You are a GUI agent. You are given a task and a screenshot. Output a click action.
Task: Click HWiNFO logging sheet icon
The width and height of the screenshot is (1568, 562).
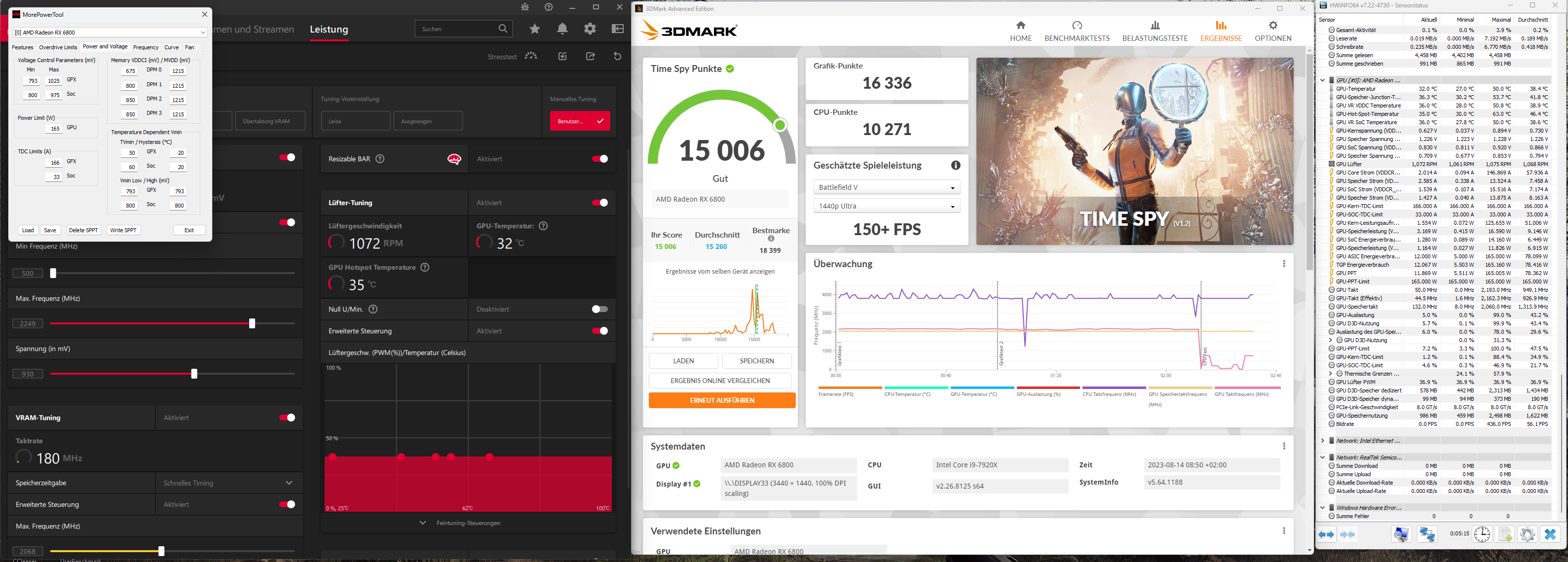pos(1505,534)
